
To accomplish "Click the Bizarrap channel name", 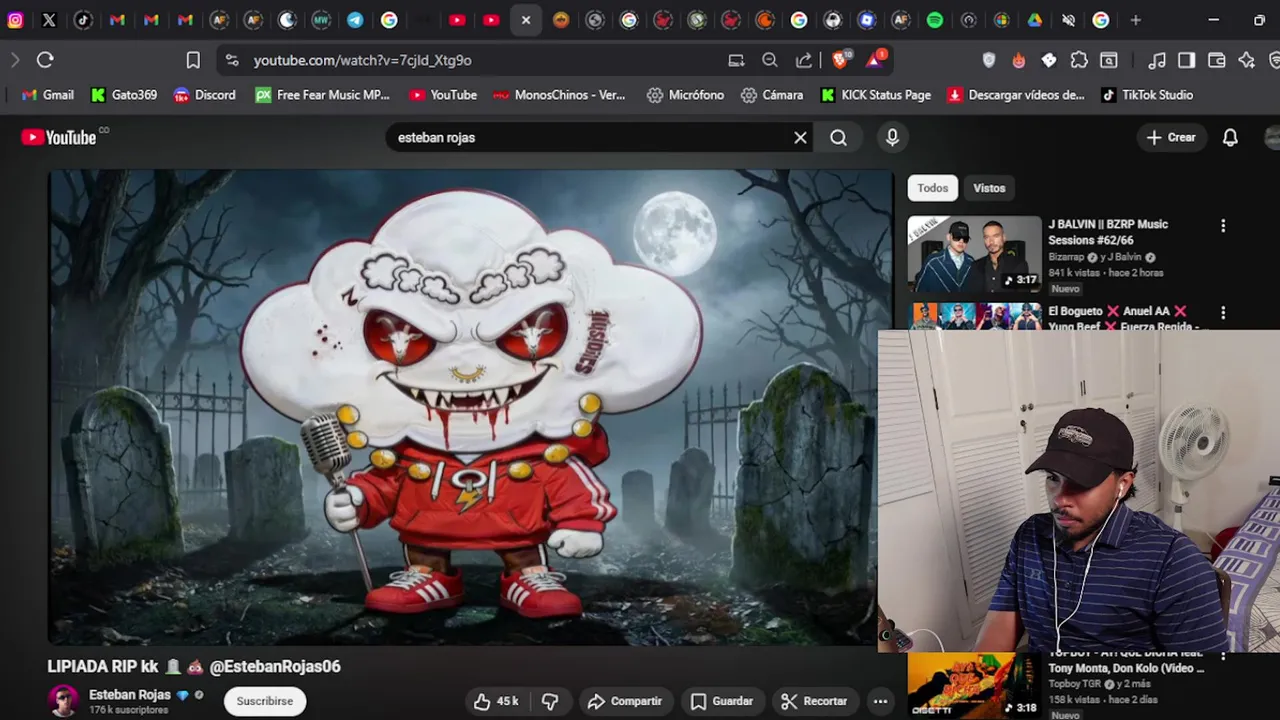I will tap(1066, 257).
